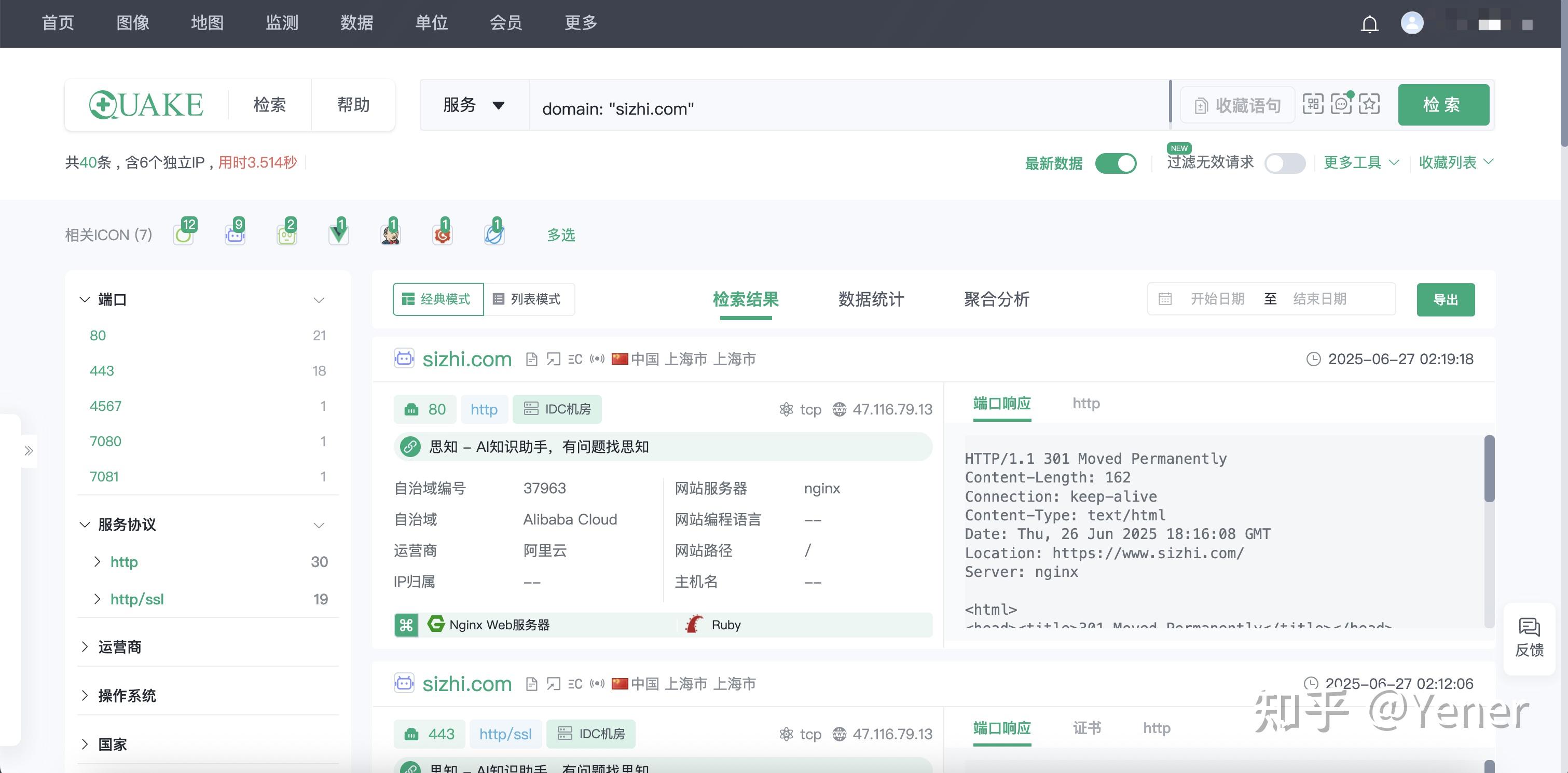1568x773 pixels.
Task: Open the 地图 menu in top navigation
Action: pos(207,23)
